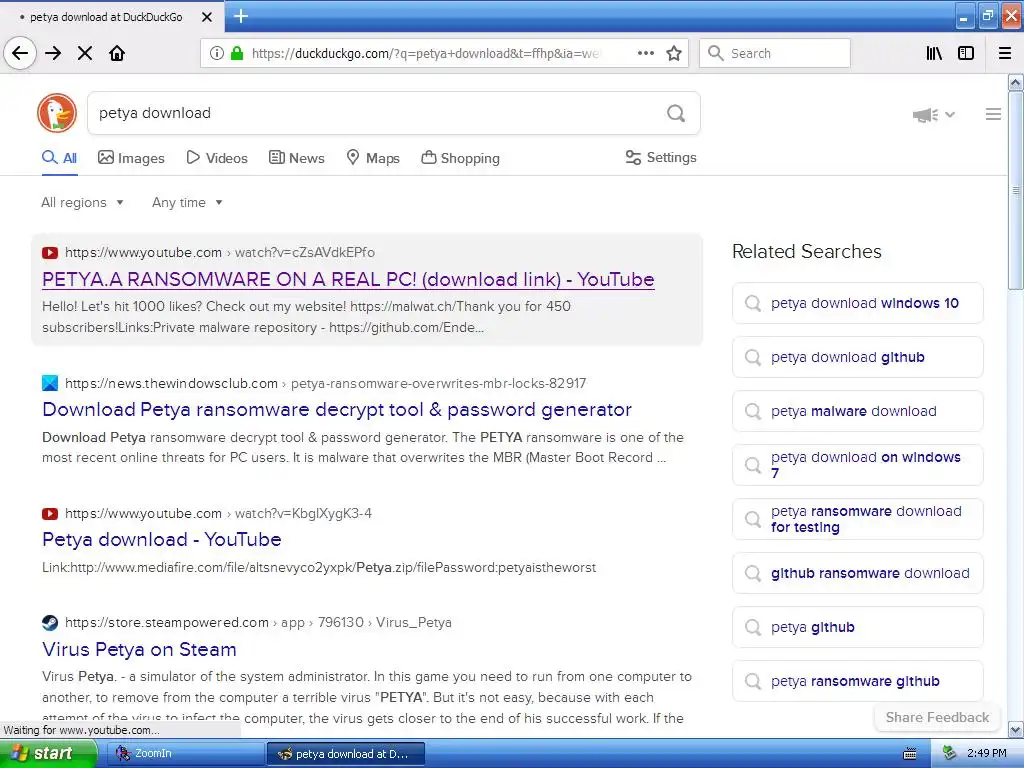The image size is (1024, 768).
Task: Search related: petya ransomware github
Action: (x=857, y=681)
